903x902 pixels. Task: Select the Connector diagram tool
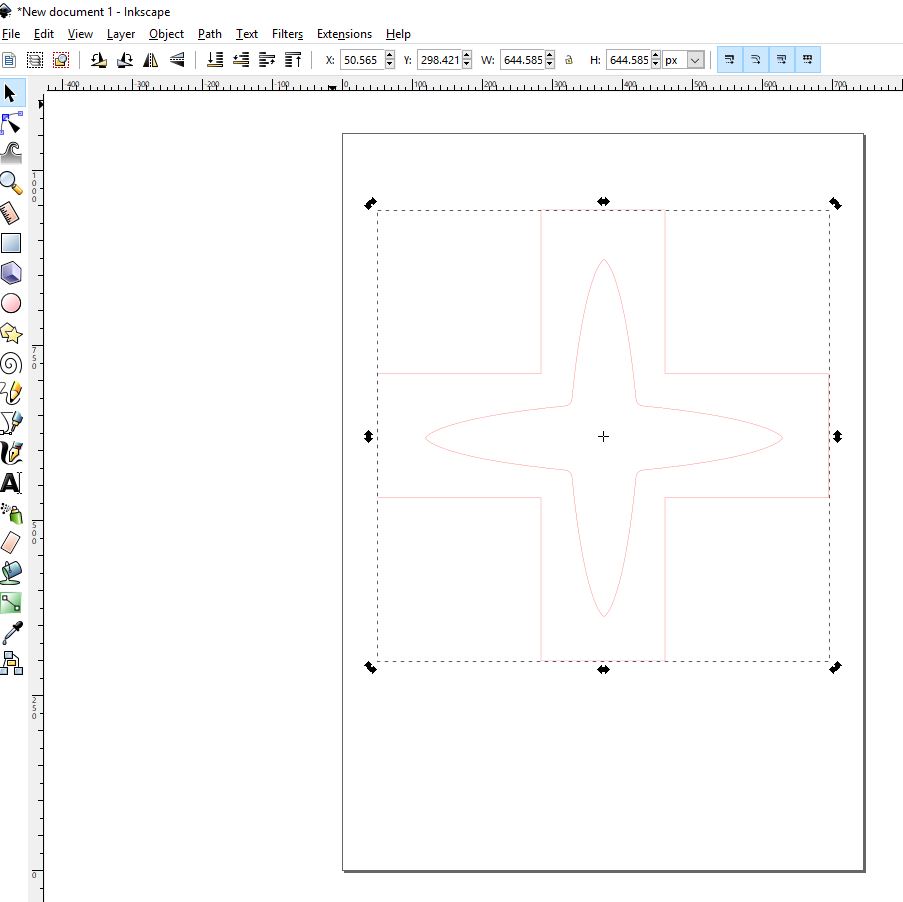coord(11,663)
